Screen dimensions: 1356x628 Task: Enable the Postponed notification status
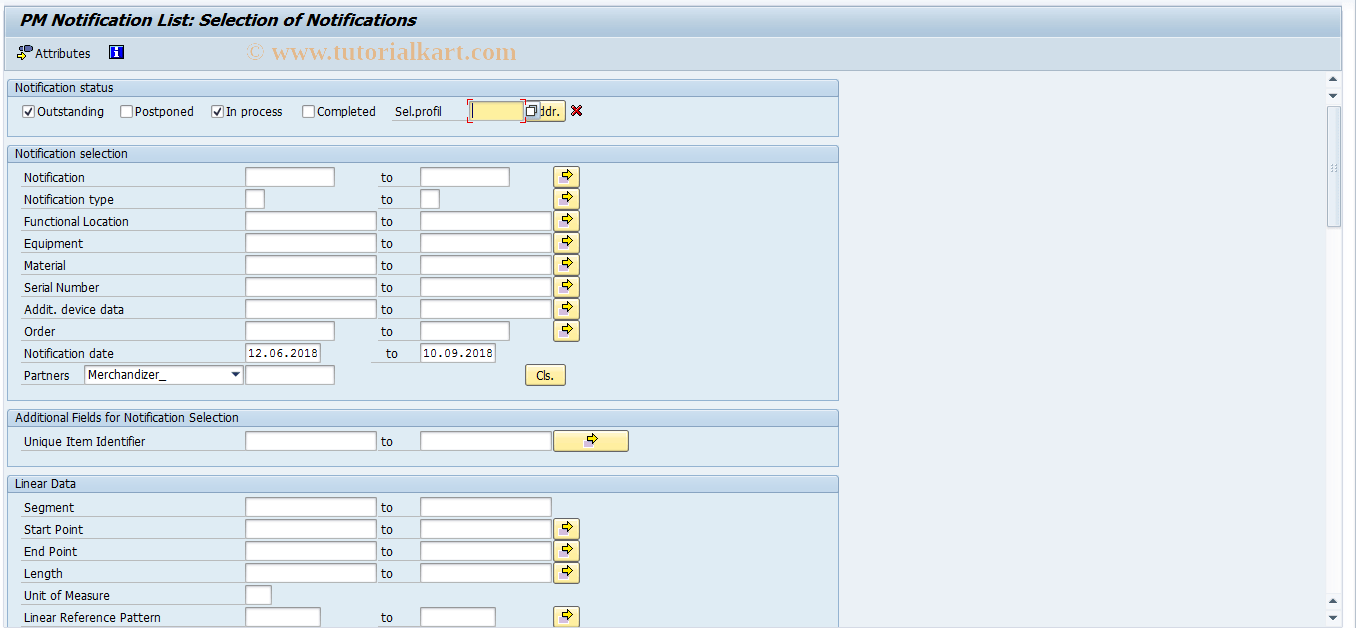(126, 111)
